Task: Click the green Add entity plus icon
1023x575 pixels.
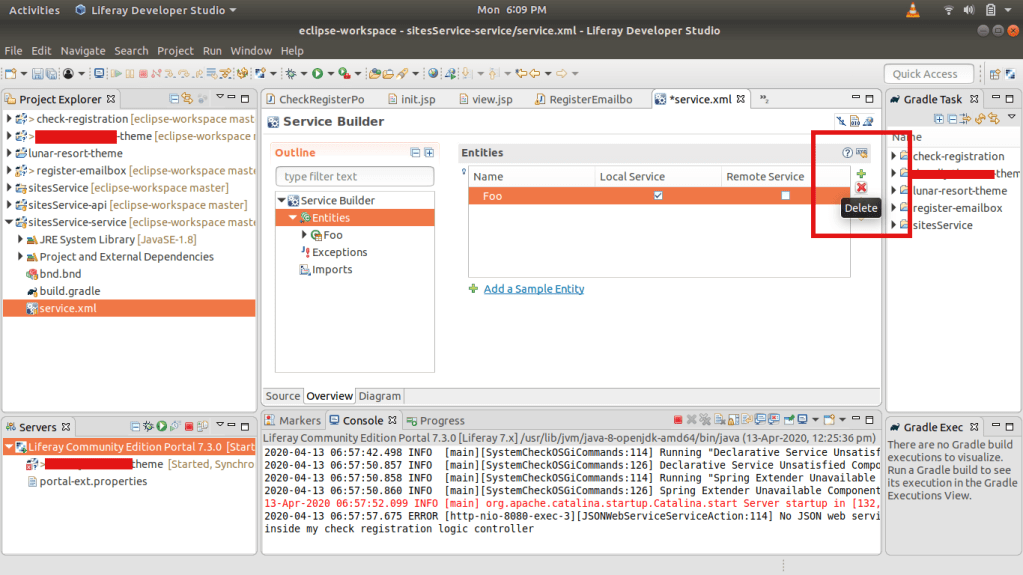Action: click(x=861, y=174)
